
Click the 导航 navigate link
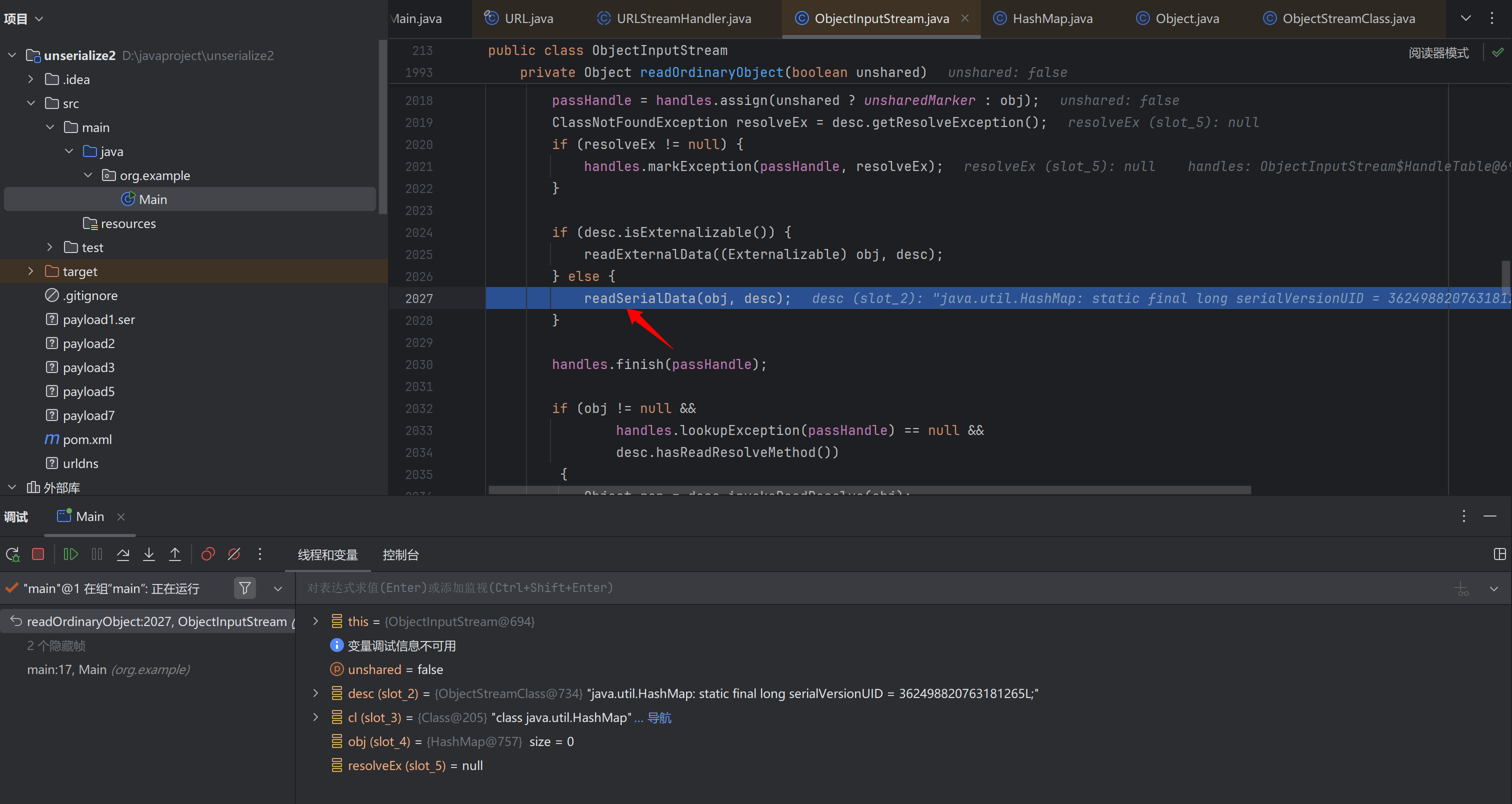click(659, 717)
